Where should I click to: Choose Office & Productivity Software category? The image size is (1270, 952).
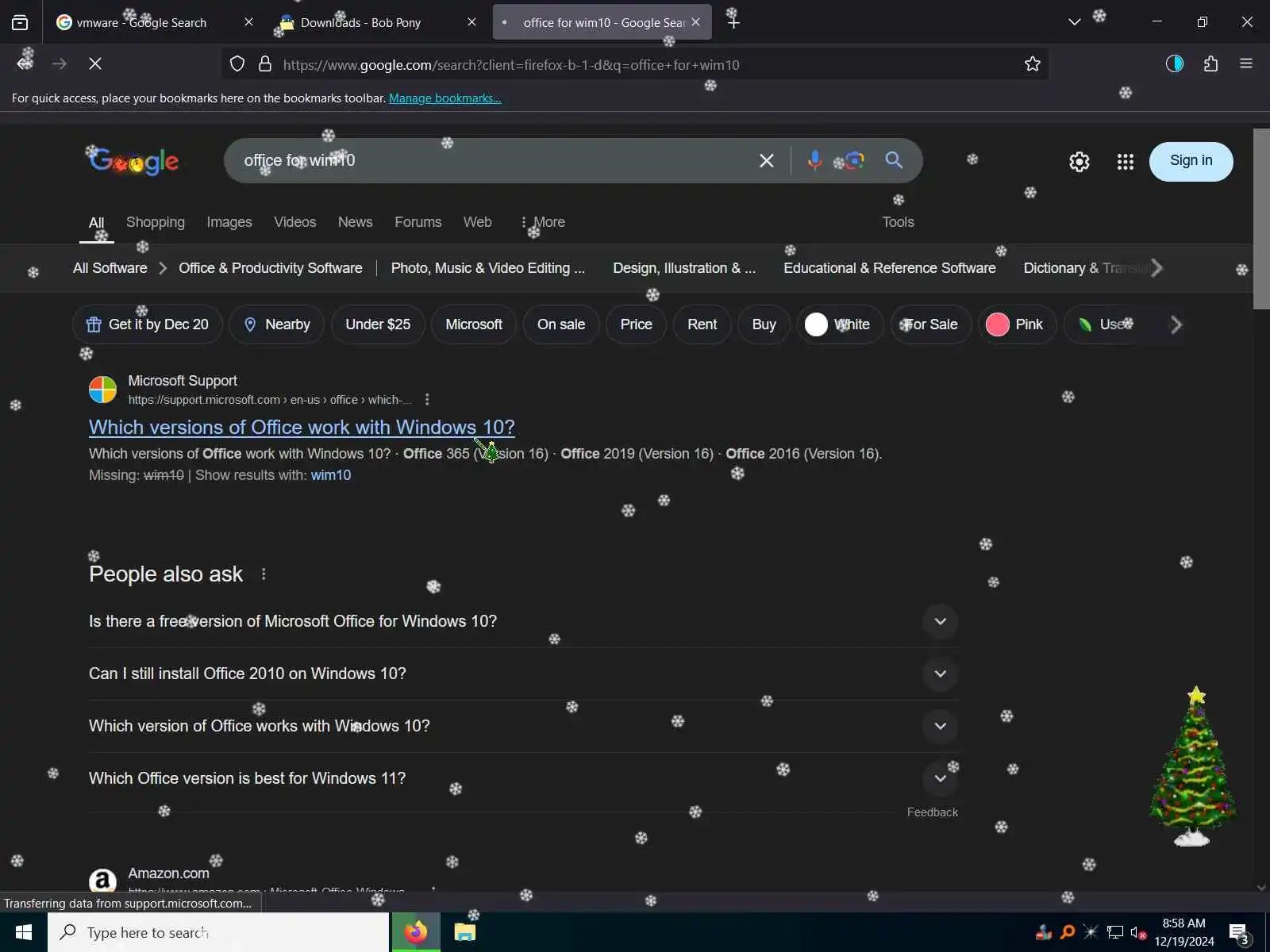point(271,268)
